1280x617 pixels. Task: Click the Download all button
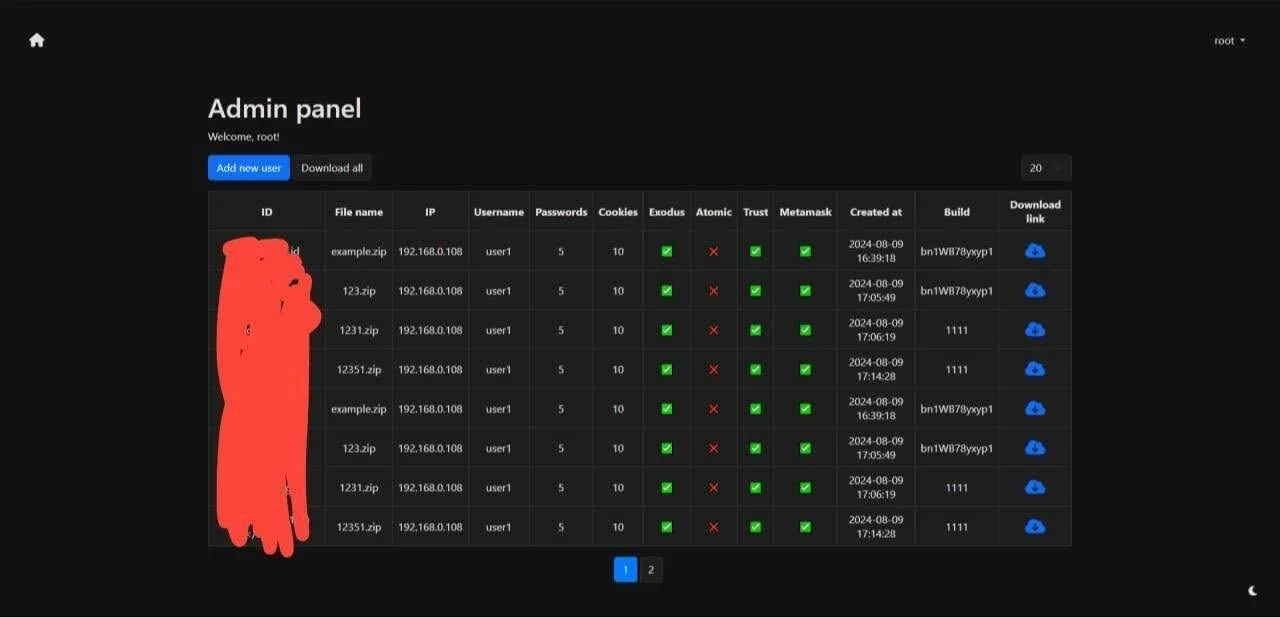333,167
